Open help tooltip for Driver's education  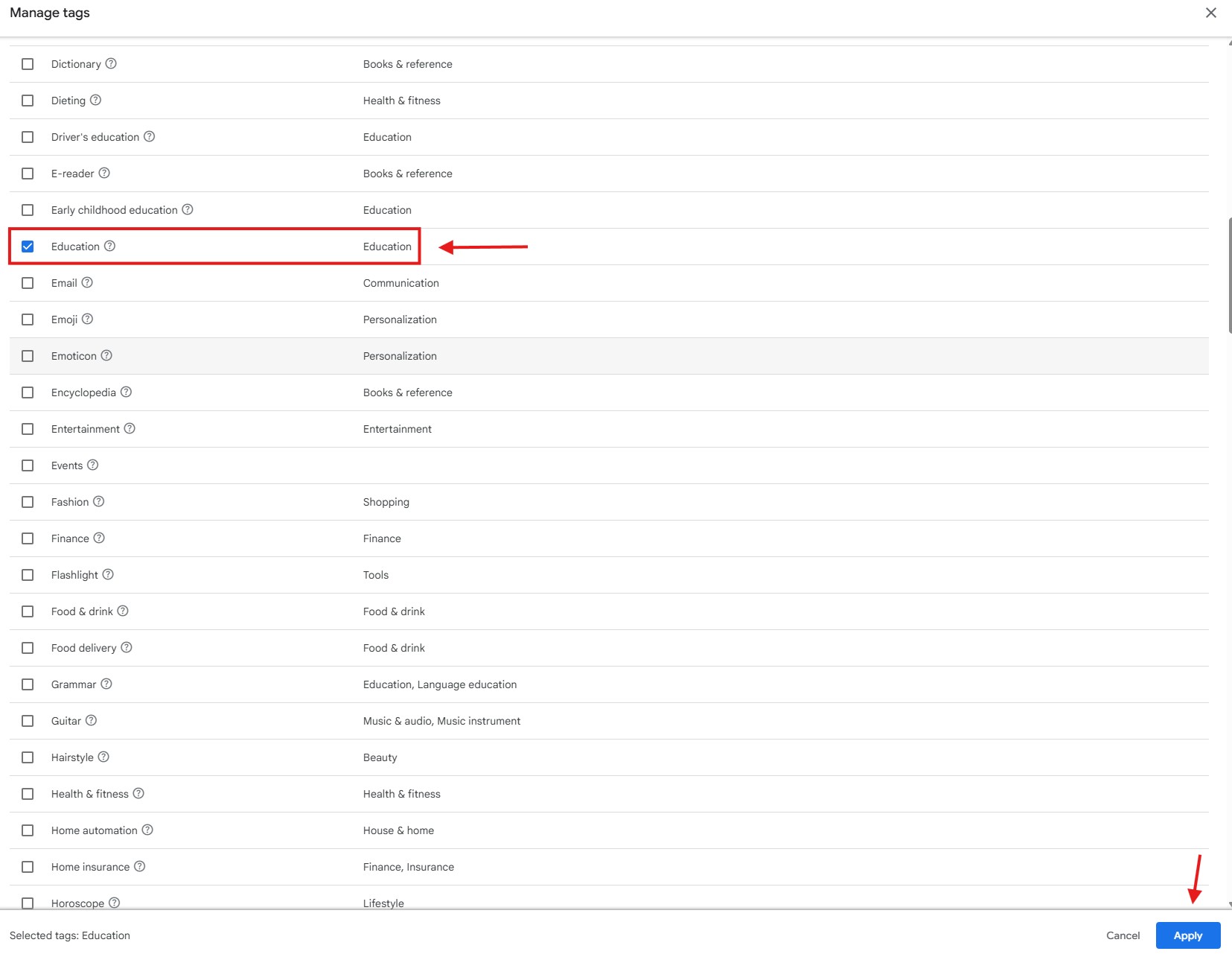click(x=149, y=137)
